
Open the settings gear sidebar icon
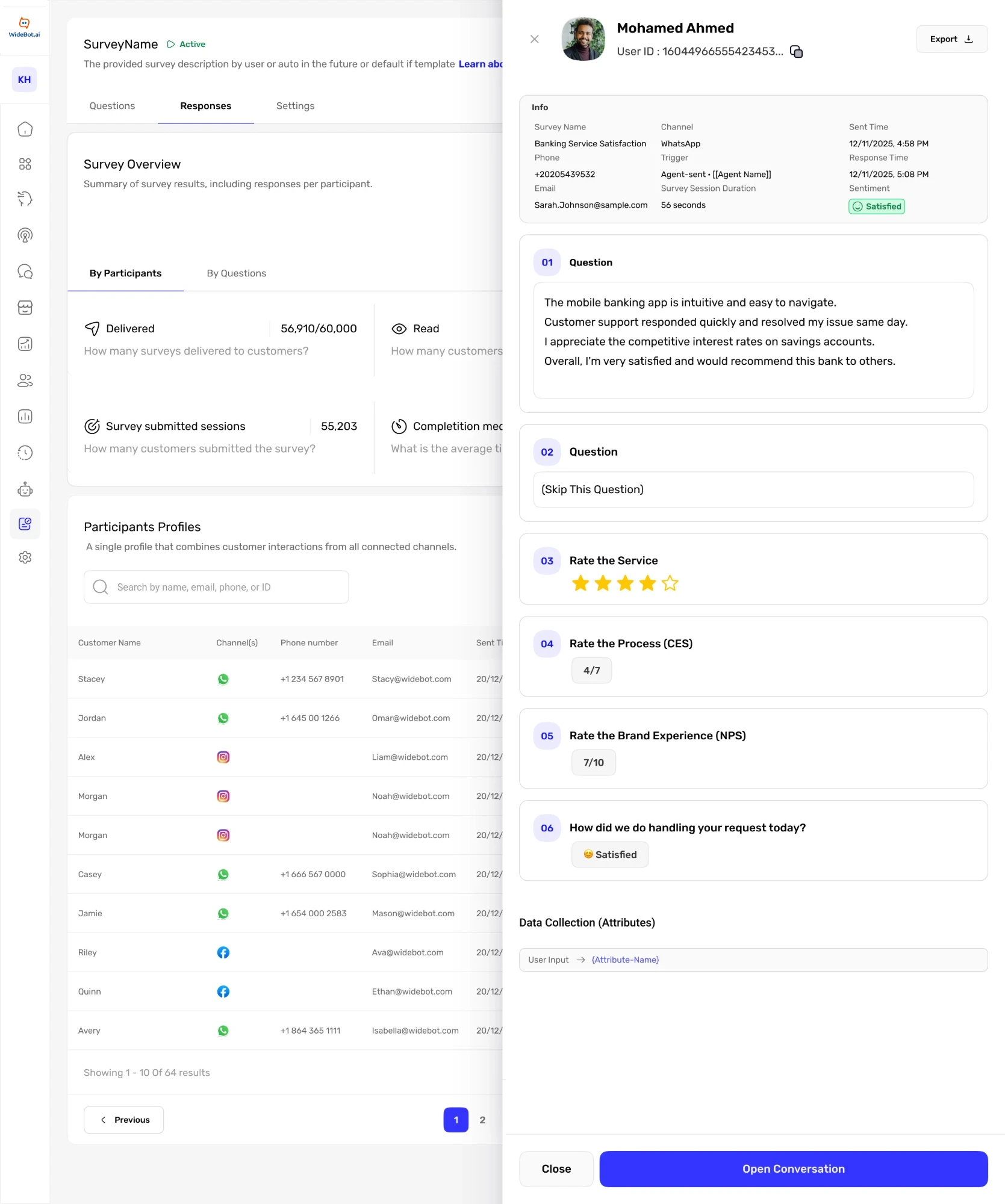click(25, 557)
